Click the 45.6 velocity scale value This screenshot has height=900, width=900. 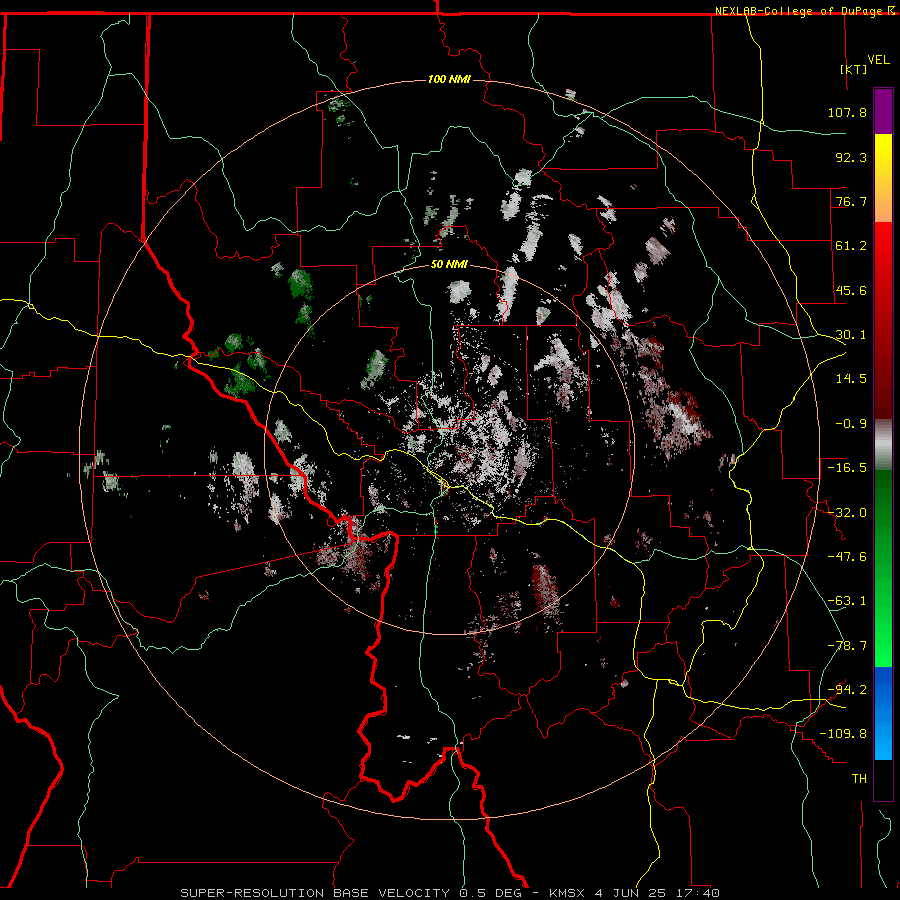(x=851, y=290)
